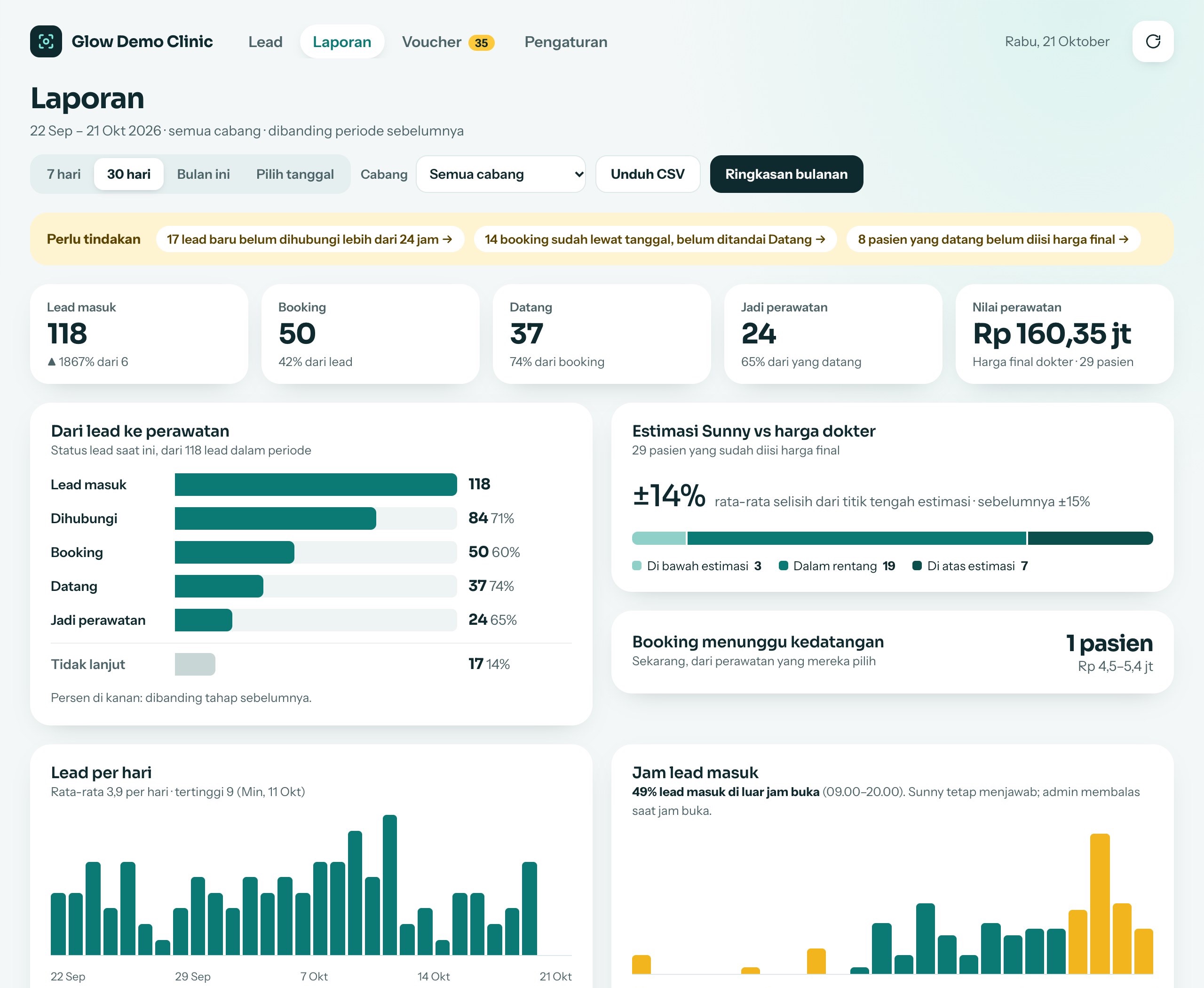Screen dimensions: 1204x988
Task: Click the 1867% dari 6 trend text
Action: [x=87, y=362]
